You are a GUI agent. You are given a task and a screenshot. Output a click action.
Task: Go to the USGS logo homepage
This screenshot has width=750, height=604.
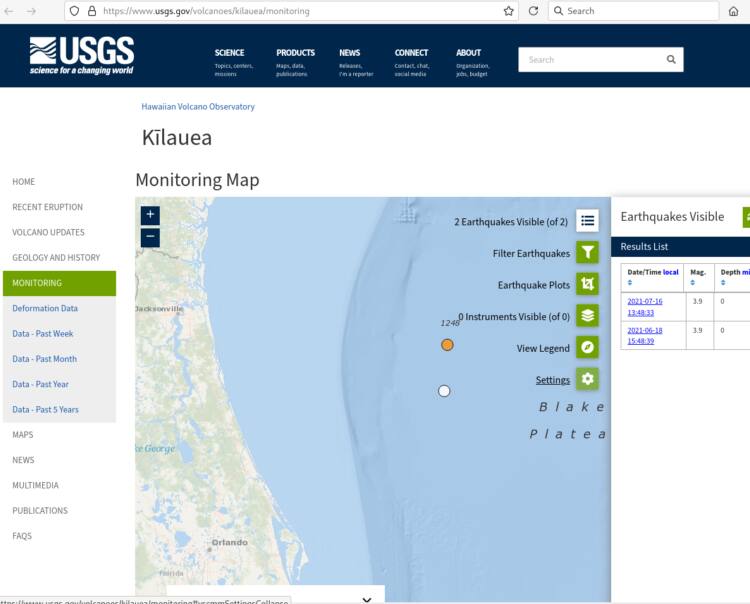coord(82,55)
